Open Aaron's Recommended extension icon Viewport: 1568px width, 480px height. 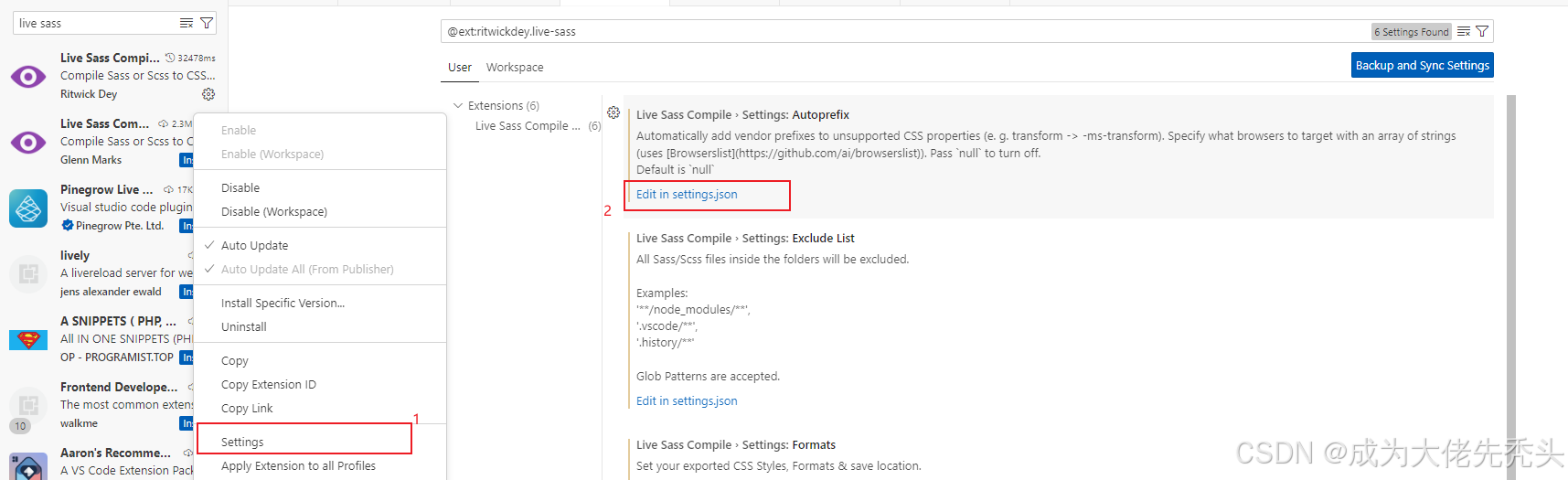pos(28,466)
